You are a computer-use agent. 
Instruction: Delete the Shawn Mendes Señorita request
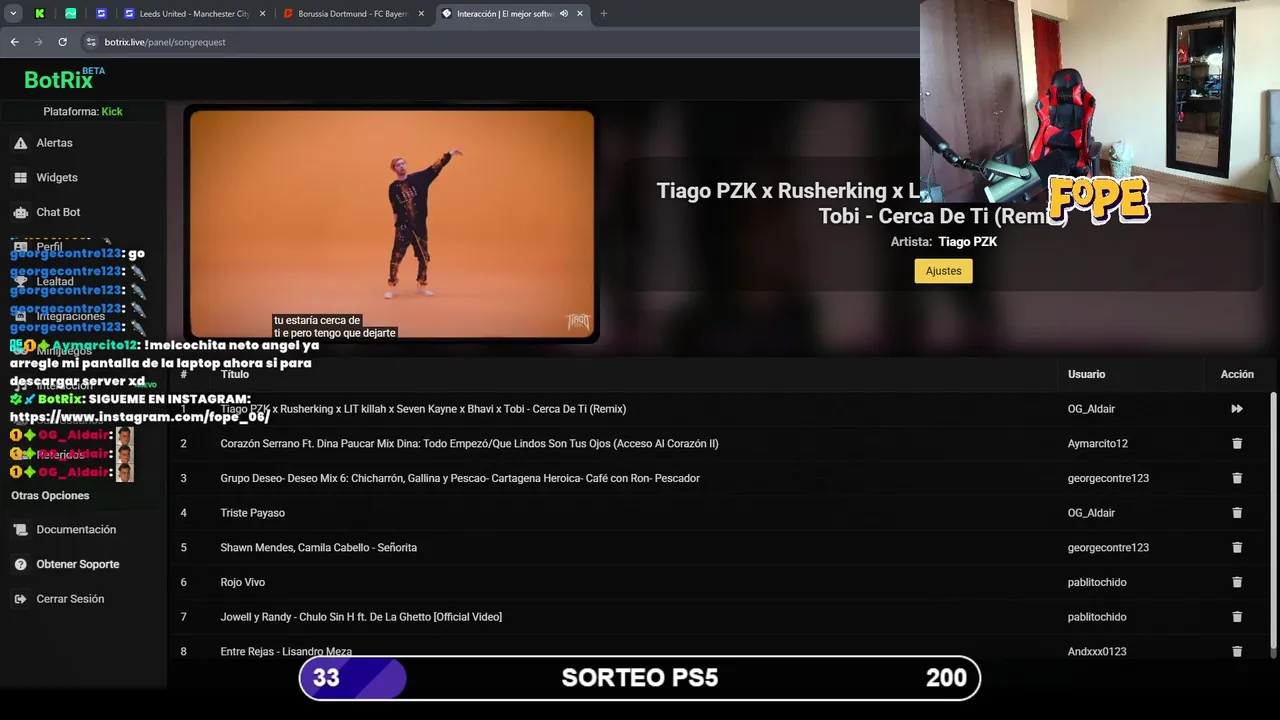tap(1237, 548)
